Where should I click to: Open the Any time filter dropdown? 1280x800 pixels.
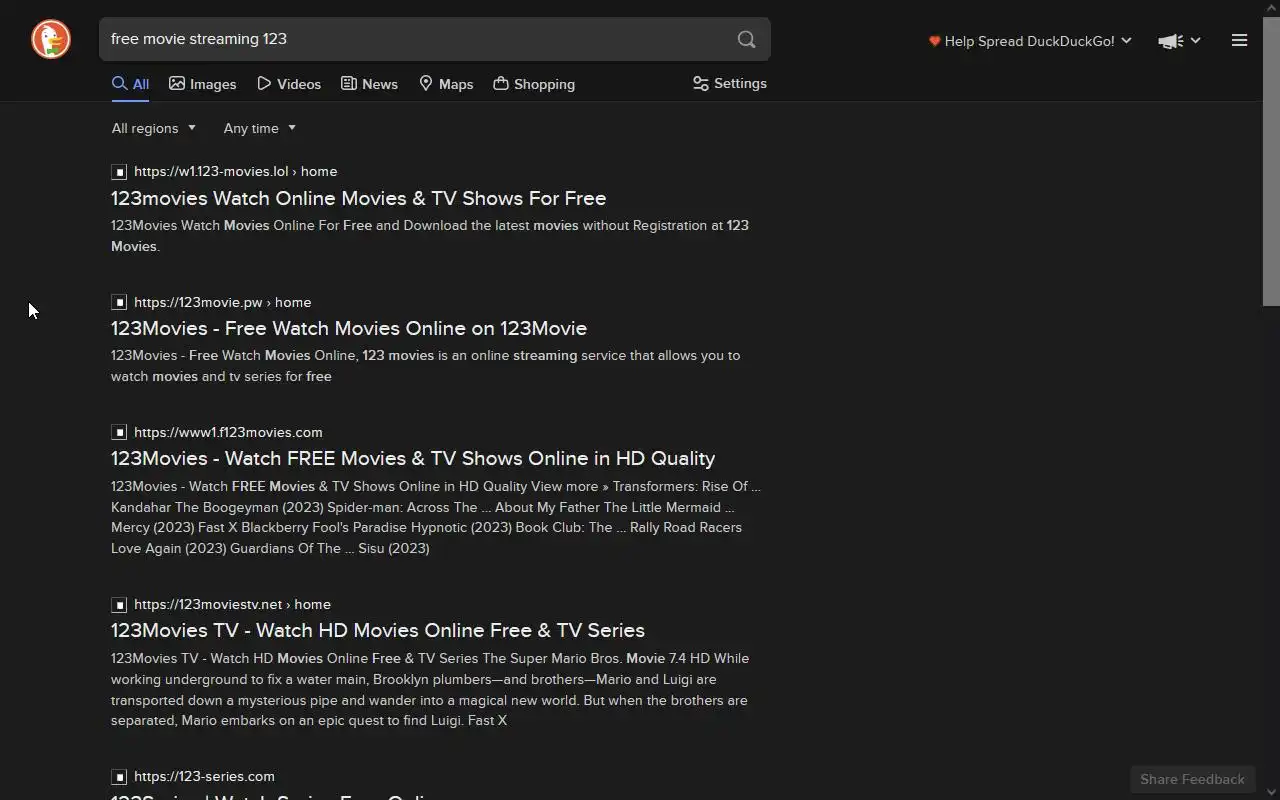pos(260,128)
